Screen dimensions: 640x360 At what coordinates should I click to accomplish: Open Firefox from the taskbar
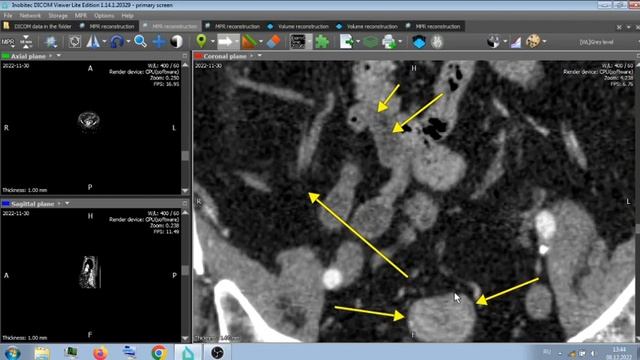(100, 352)
